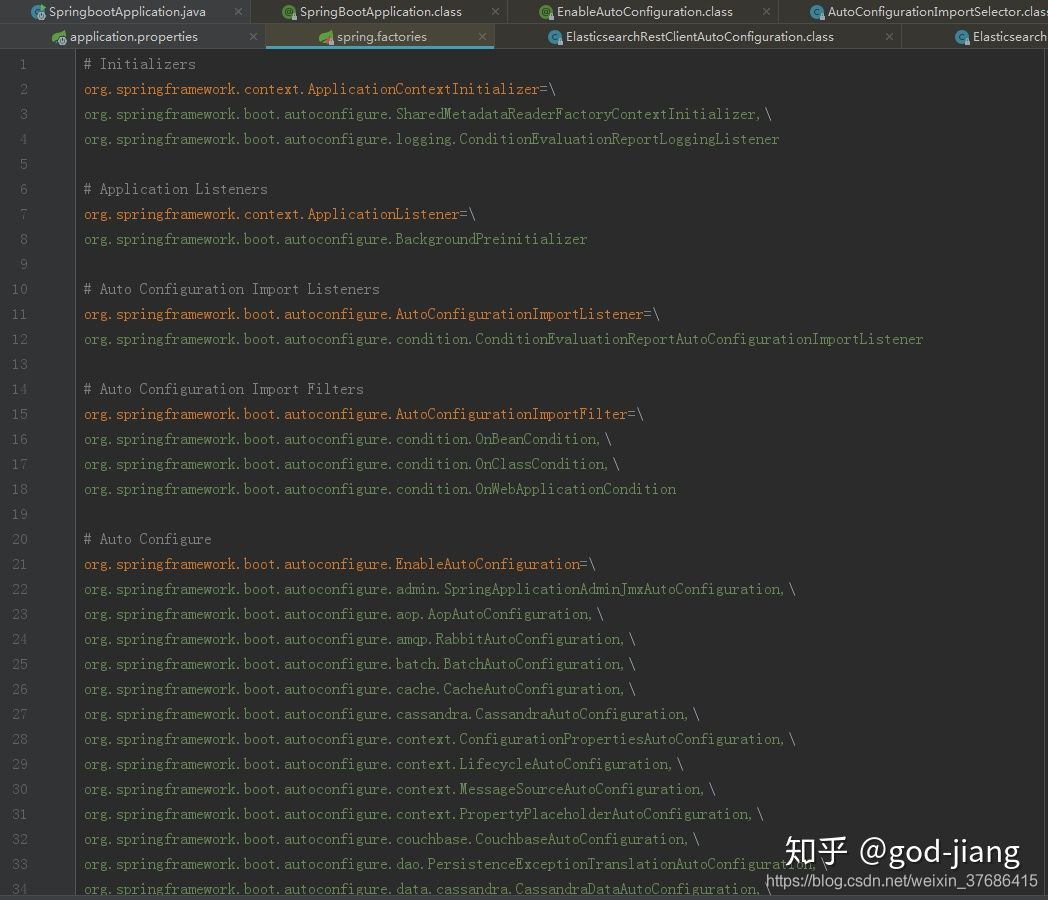The height and width of the screenshot is (900, 1048).
Task: Click the spring.factories leaf icon
Action: (x=326, y=37)
